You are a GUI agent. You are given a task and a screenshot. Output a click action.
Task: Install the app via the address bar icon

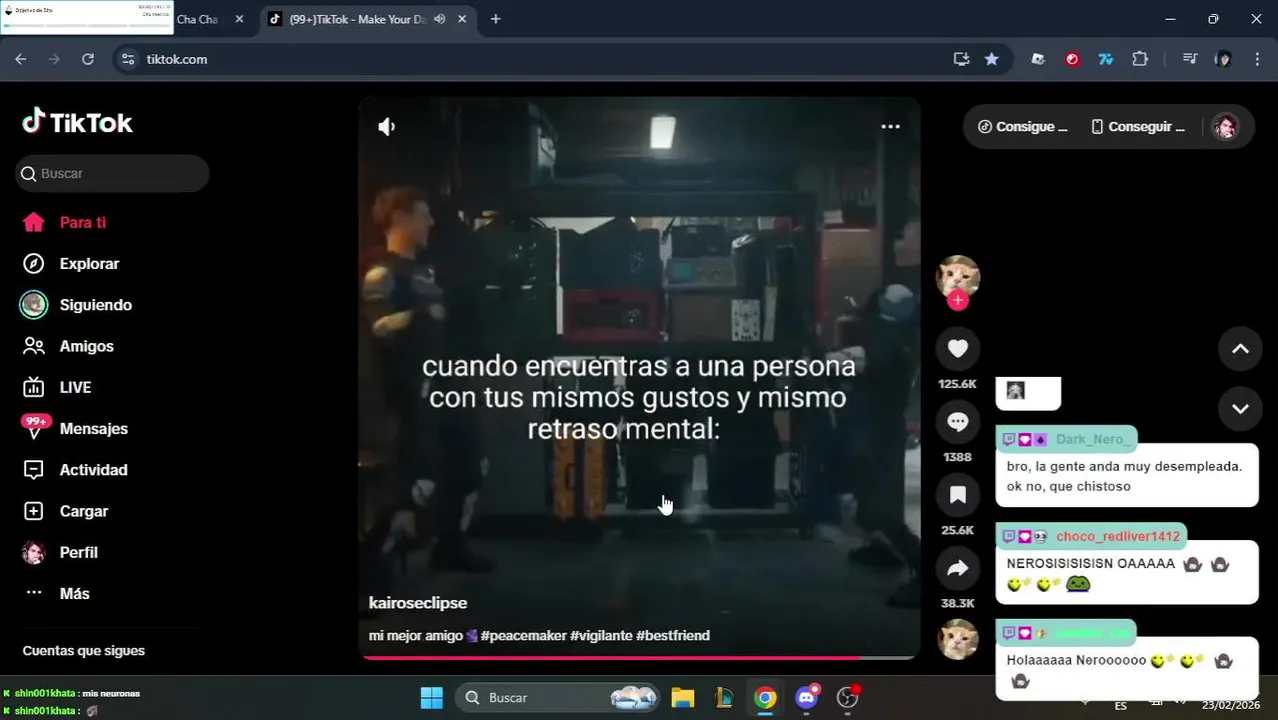[x=961, y=59]
